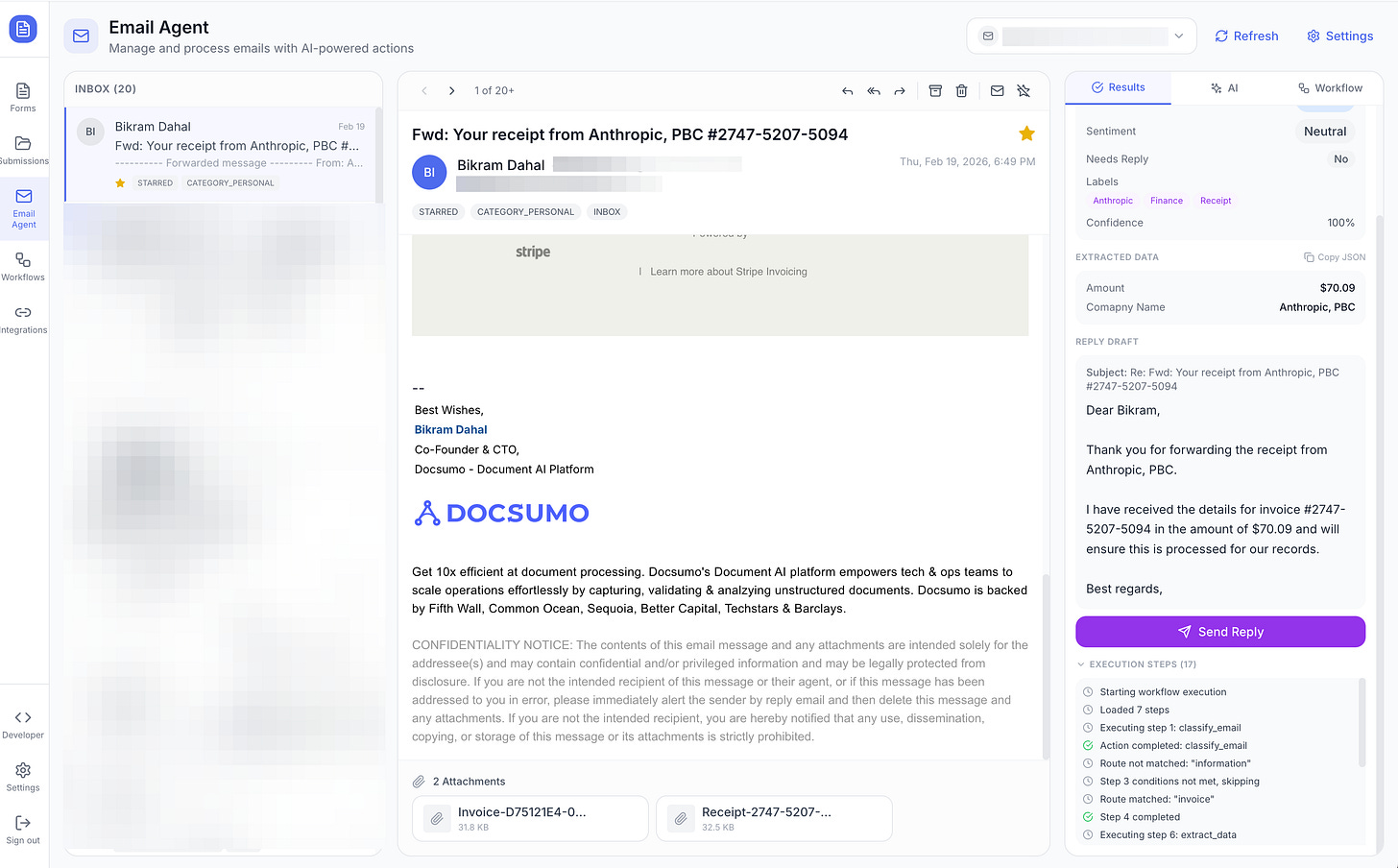The height and width of the screenshot is (868, 1398).
Task: Open Integrations in the sidebar
Action: tap(23, 320)
